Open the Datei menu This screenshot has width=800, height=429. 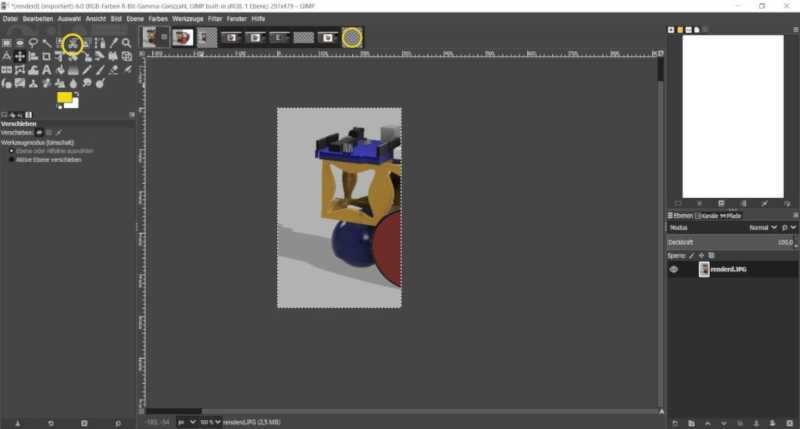coord(10,19)
